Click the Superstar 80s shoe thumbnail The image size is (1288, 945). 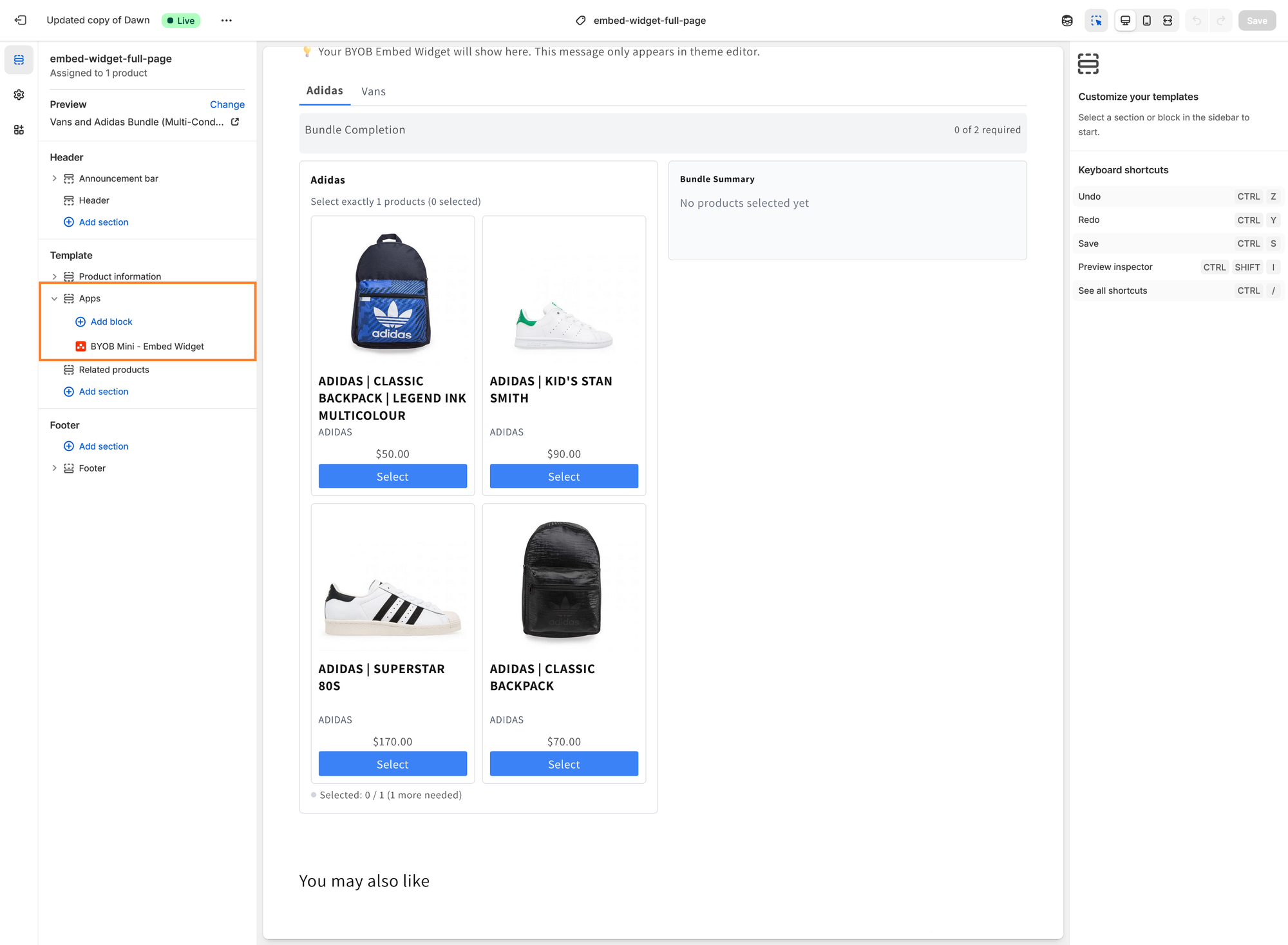point(392,606)
